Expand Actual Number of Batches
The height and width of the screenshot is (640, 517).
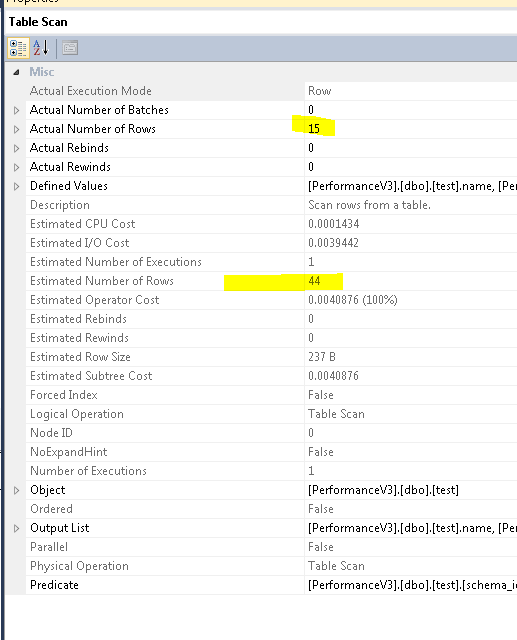coord(16,110)
